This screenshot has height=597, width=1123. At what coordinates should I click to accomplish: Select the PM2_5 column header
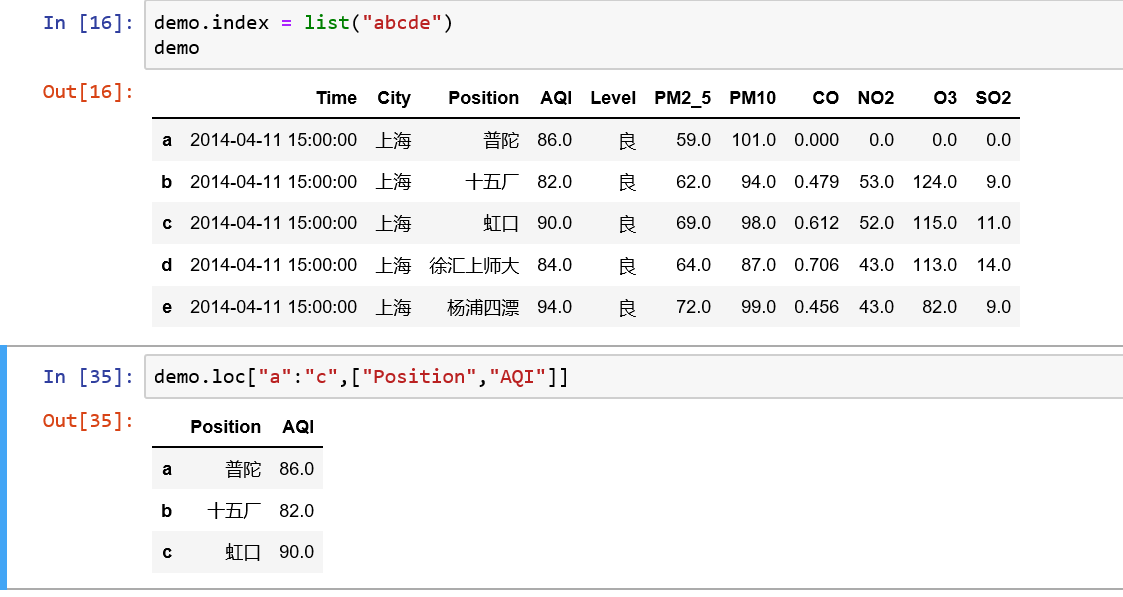point(682,98)
